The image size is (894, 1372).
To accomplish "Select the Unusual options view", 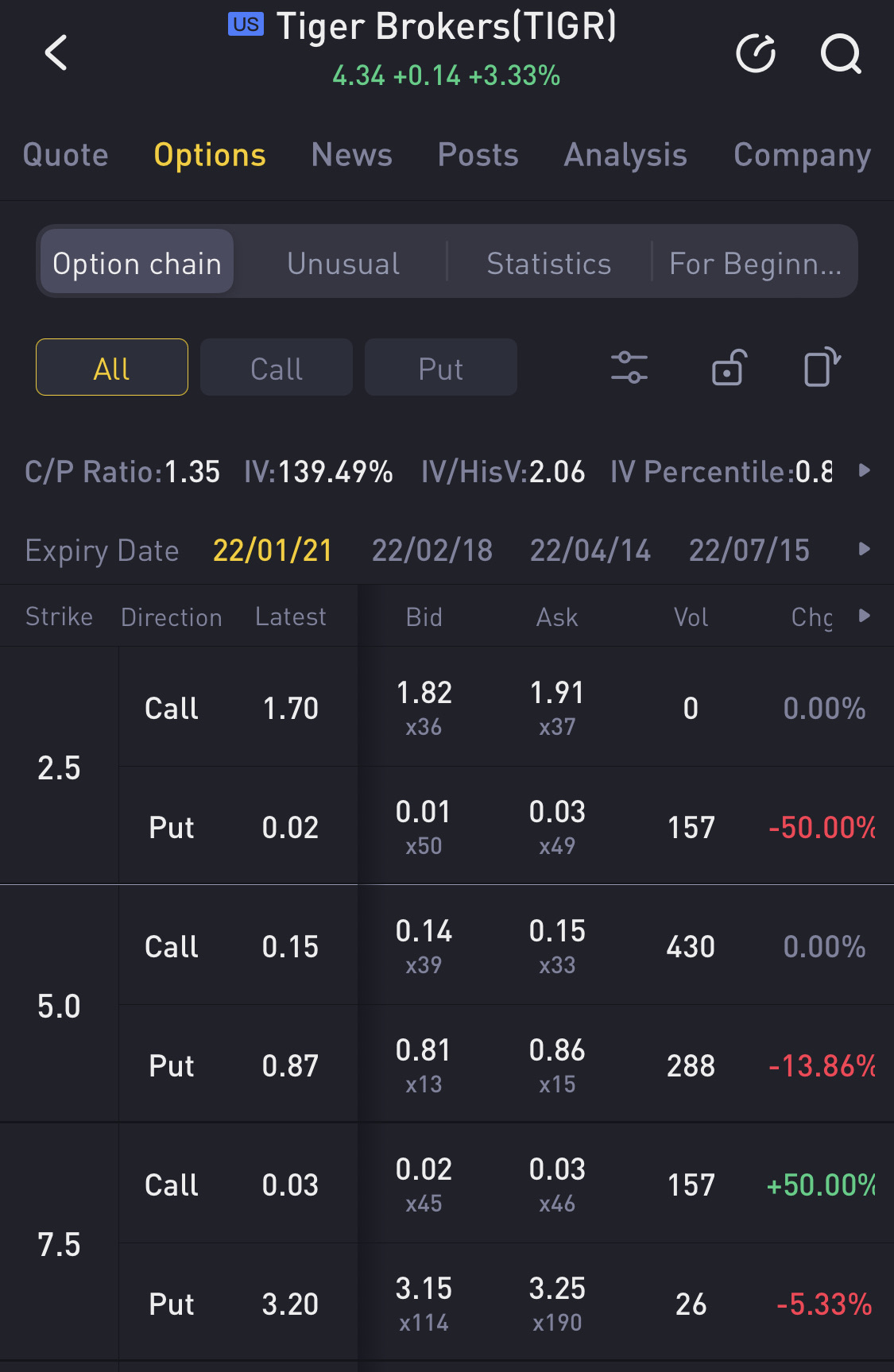I will click(343, 263).
